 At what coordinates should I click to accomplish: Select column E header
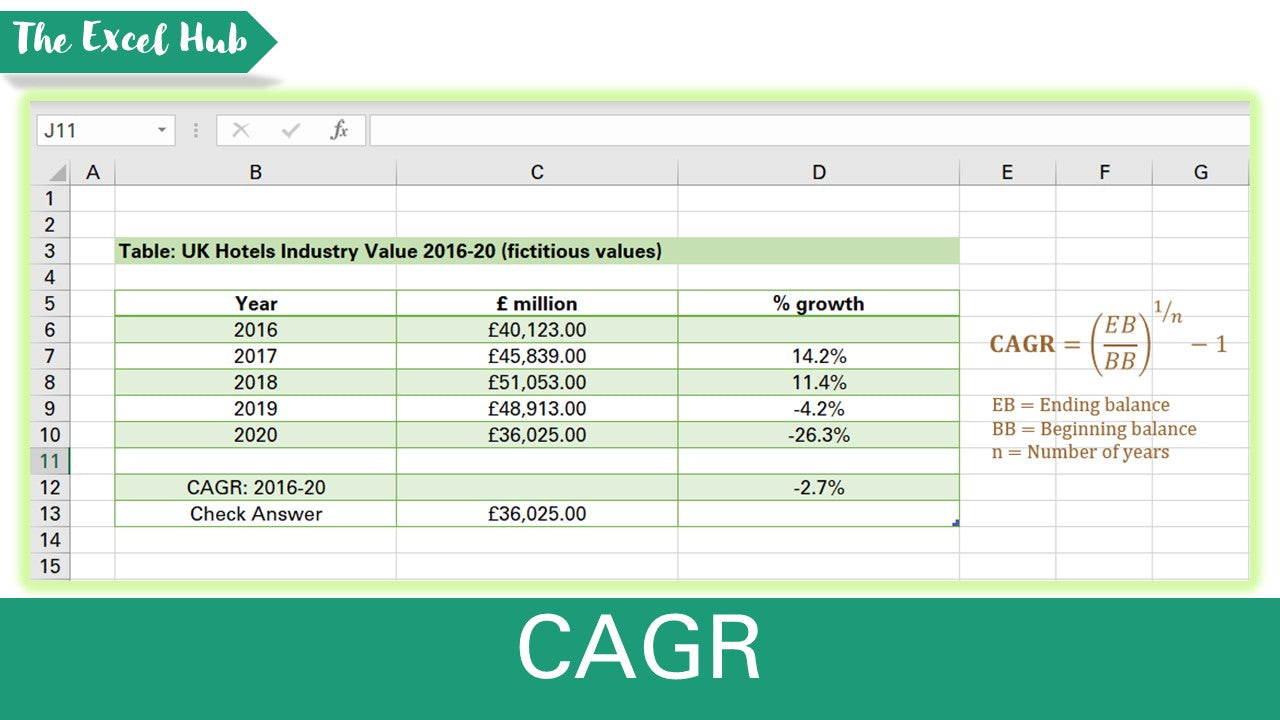coord(1007,173)
